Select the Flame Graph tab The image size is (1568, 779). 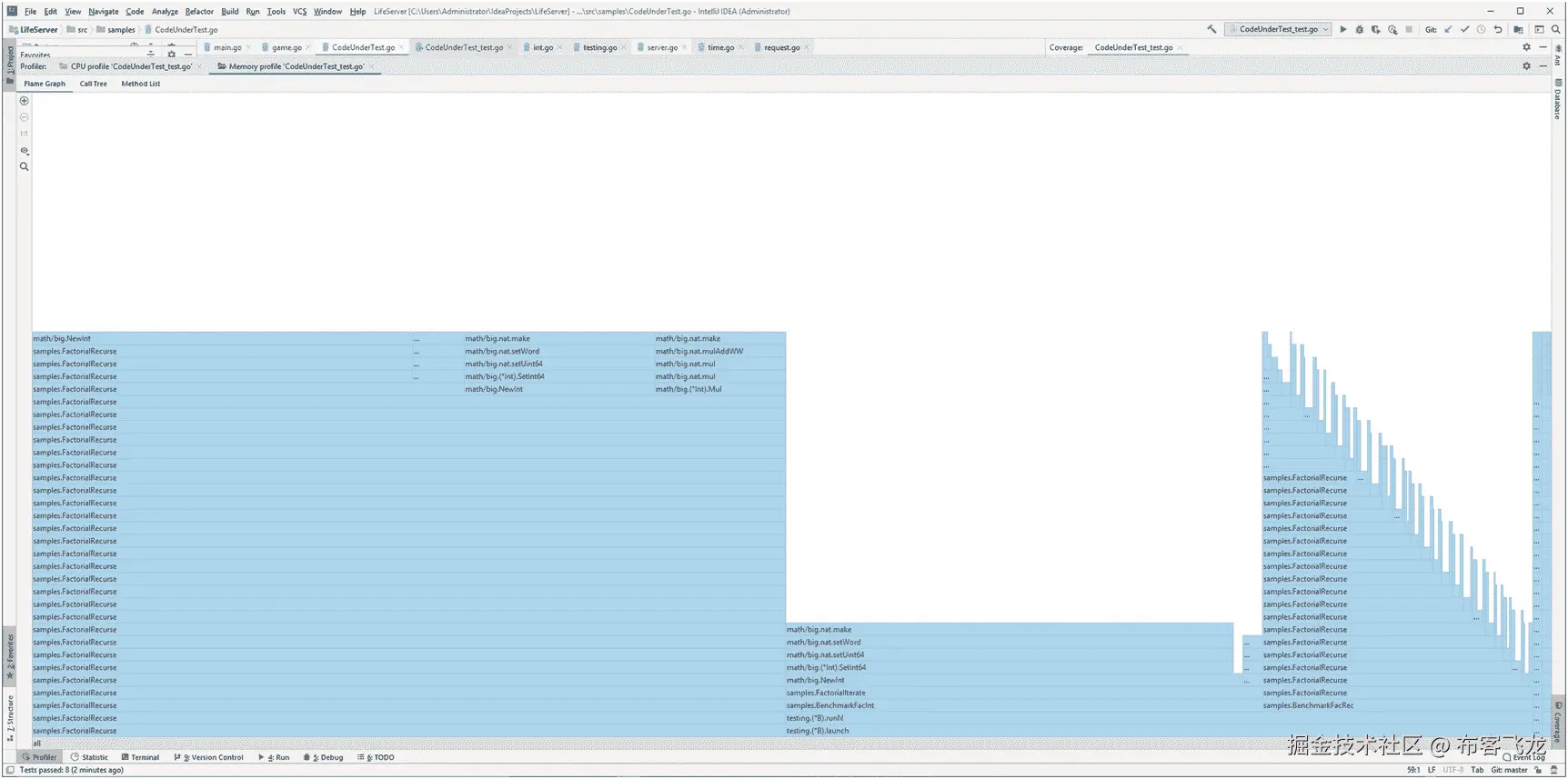(45, 84)
